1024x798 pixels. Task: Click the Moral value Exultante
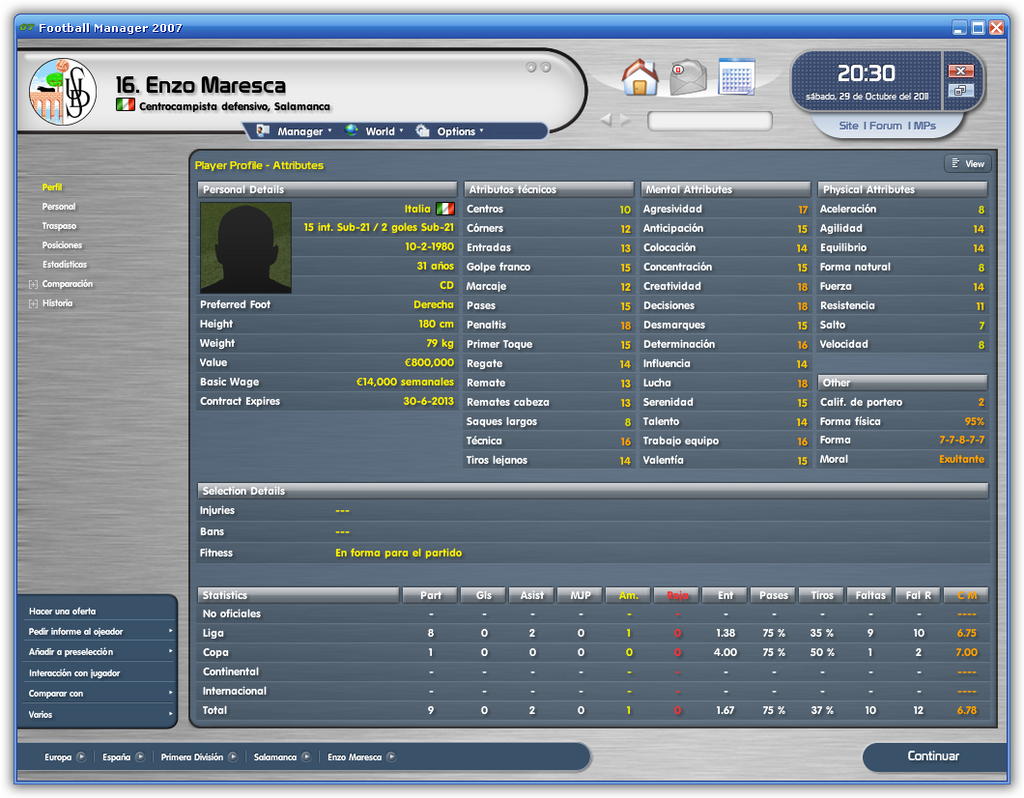click(961, 459)
